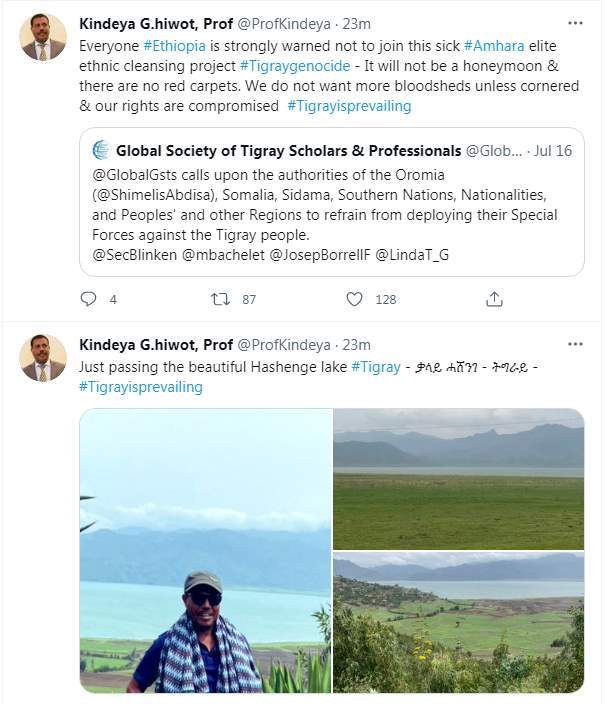Image resolution: width=606 pixels, height=704 pixels.
Task: Open the photo of man by the lake
Action: tap(205, 550)
